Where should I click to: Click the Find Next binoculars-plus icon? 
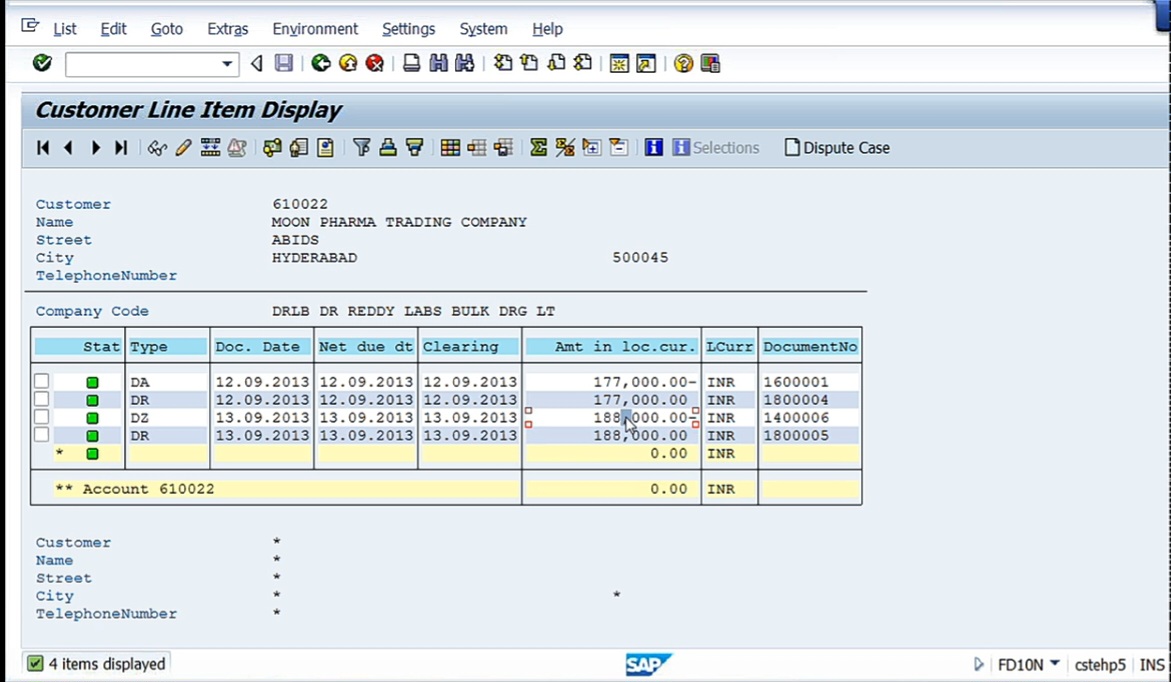click(x=465, y=63)
